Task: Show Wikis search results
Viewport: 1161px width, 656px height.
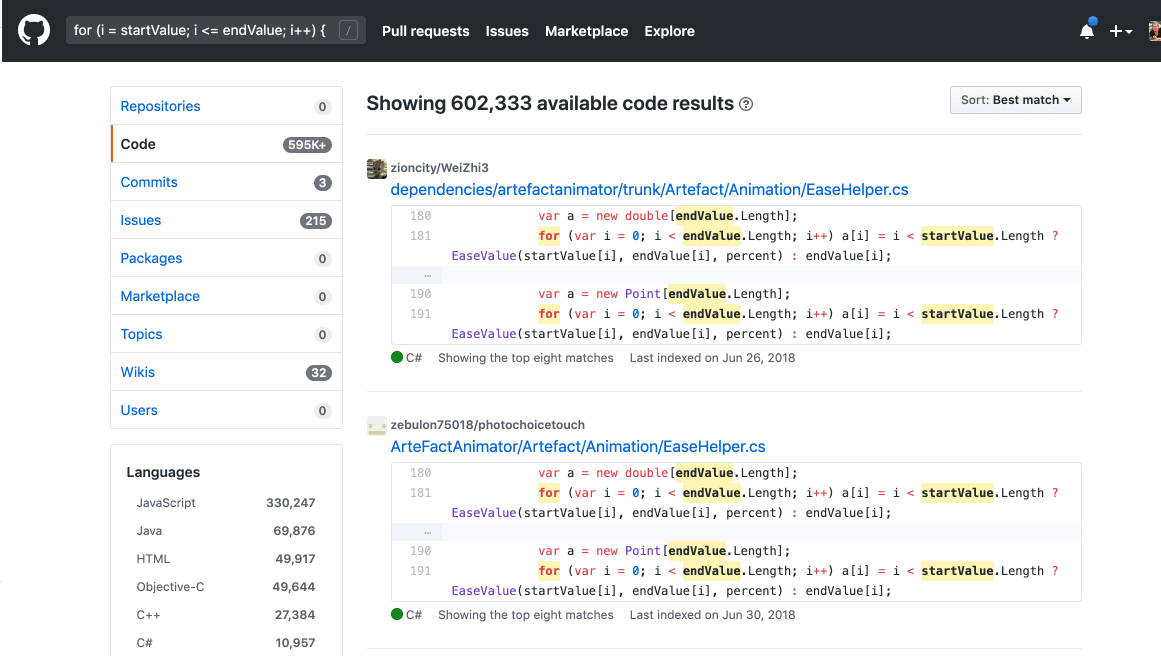Action: coord(138,372)
